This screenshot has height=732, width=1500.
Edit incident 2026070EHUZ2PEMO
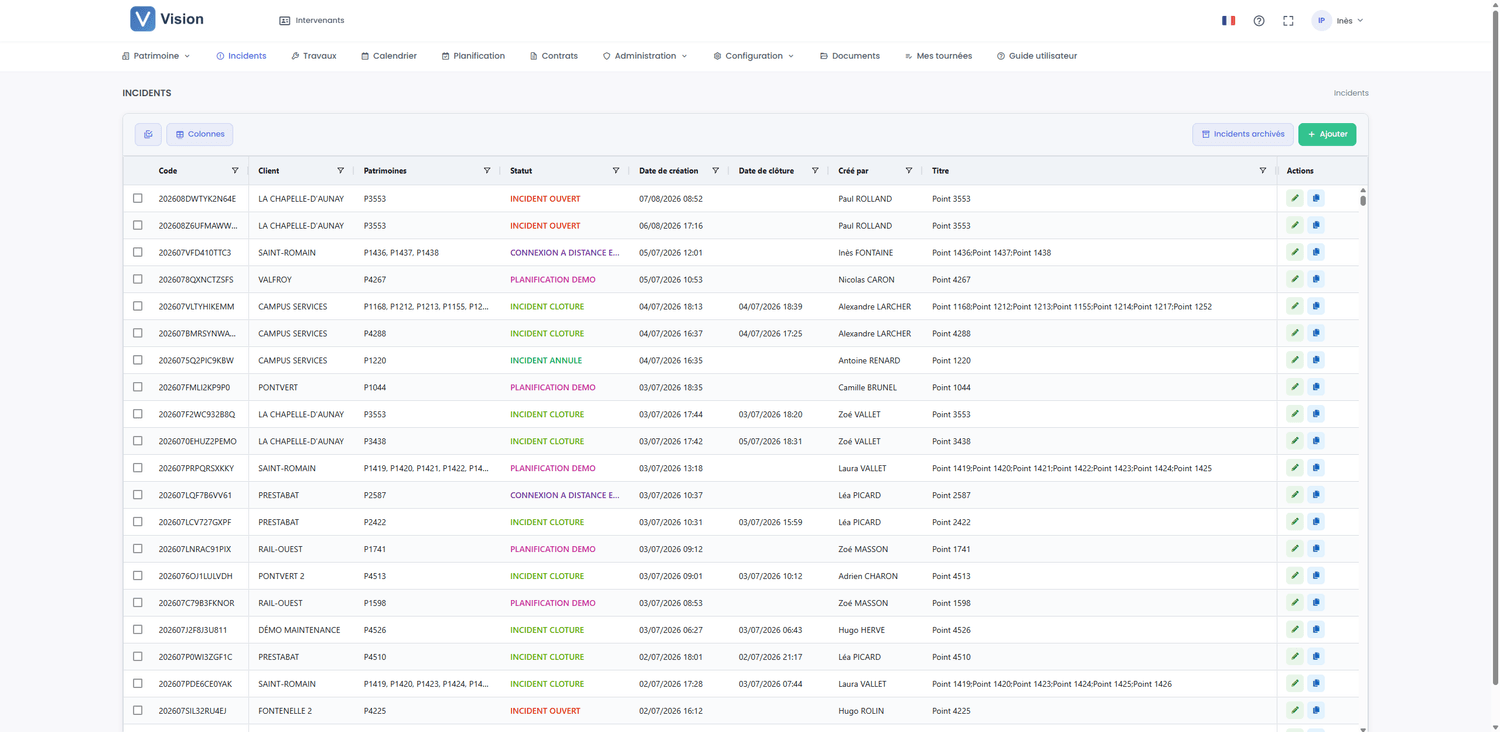tap(1295, 441)
